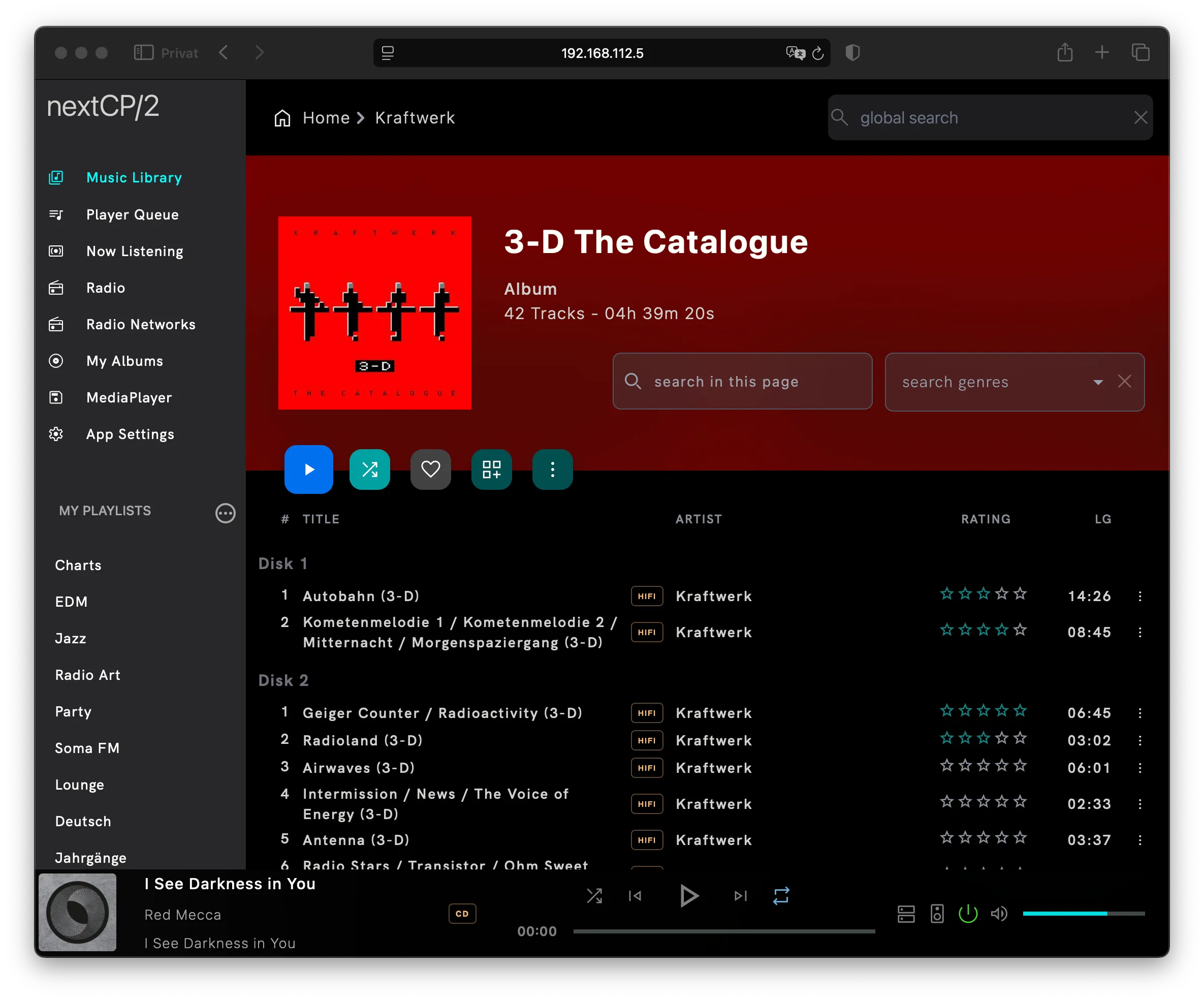Open the Party playlist
1204x1000 pixels.
pyautogui.click(x=73, y=712)
